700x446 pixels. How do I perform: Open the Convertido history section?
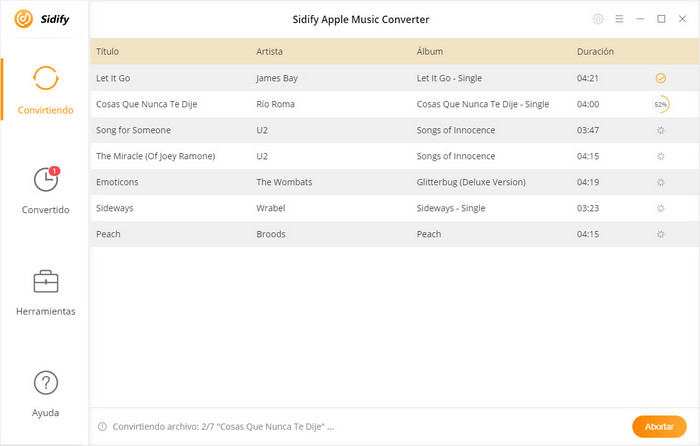pos(46,191)
